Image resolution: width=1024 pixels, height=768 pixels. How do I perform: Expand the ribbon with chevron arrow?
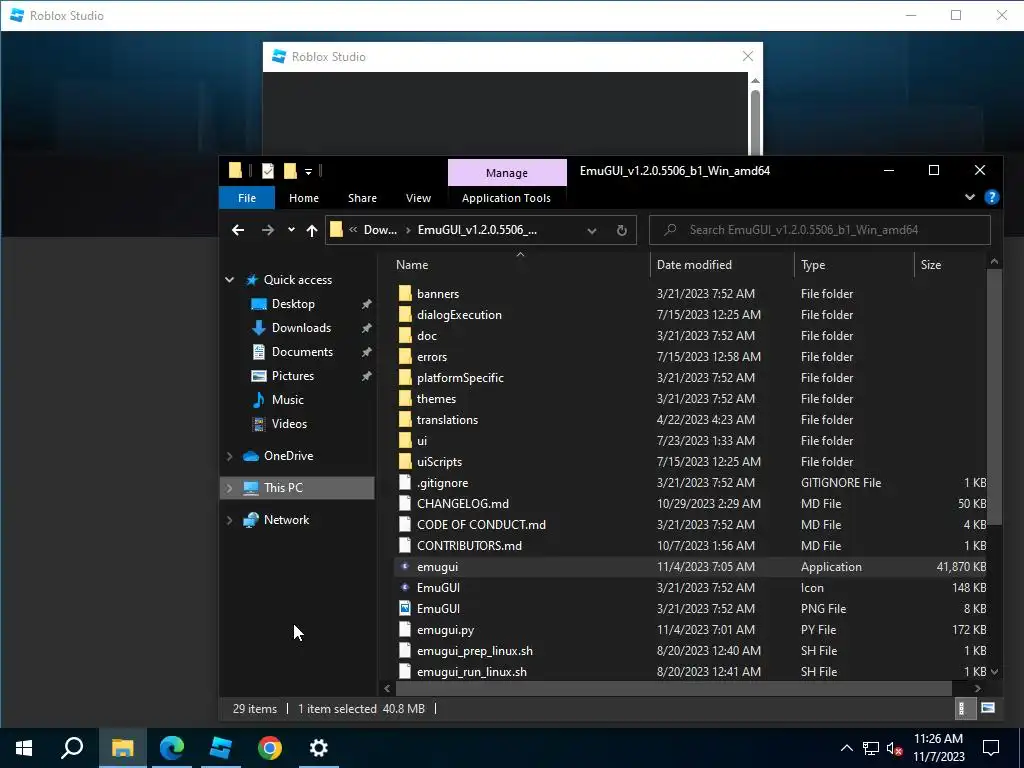[x=970, y=197]
